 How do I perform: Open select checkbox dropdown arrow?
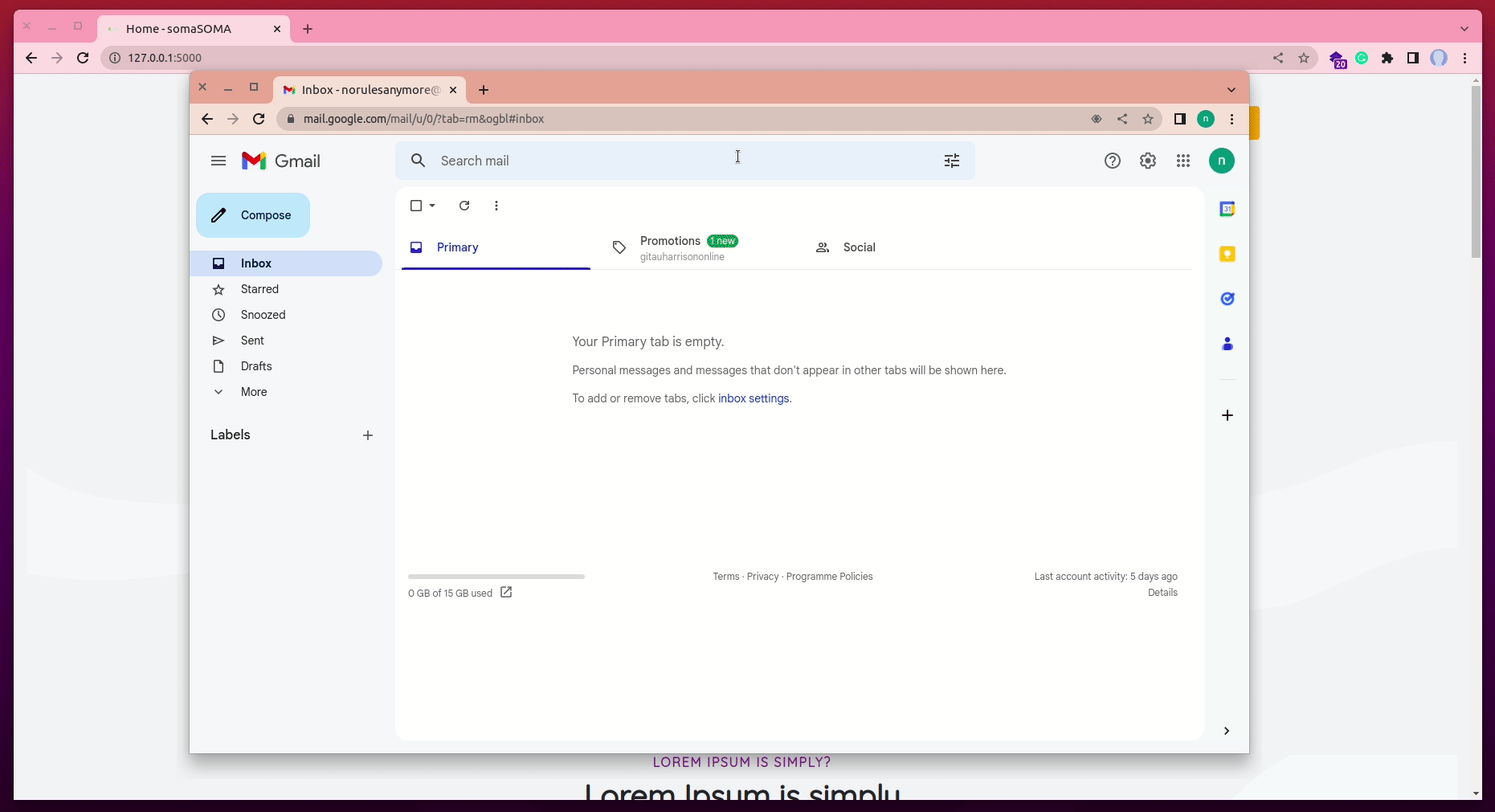click(x=432, y=206)
